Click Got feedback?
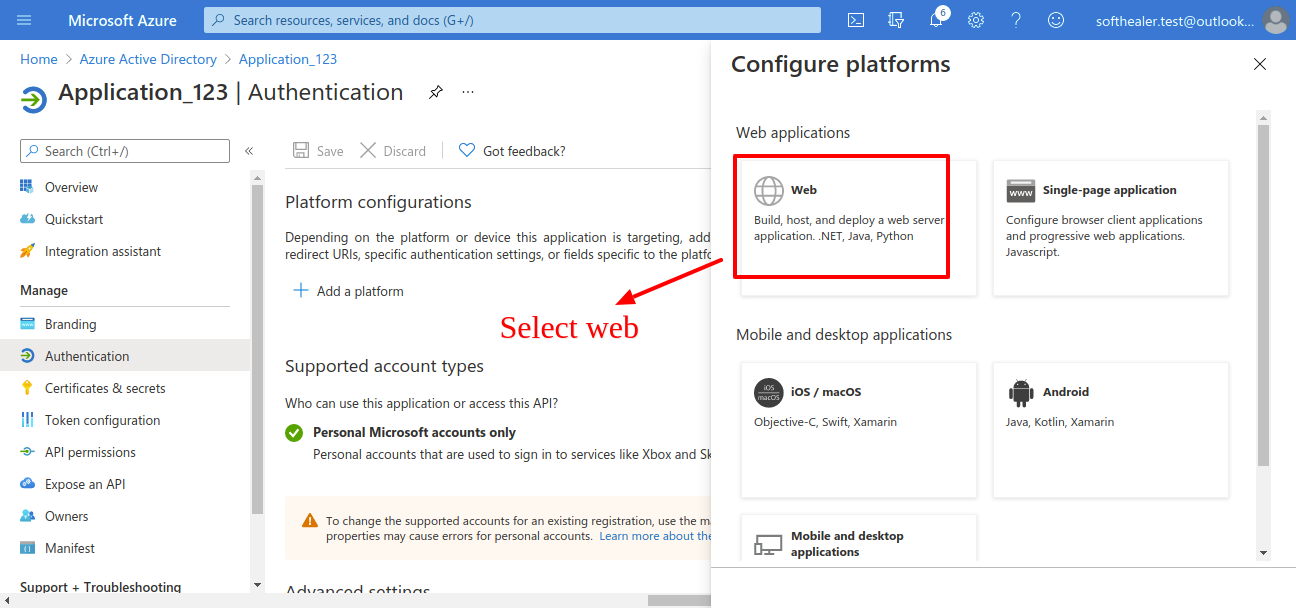 click(512, 151)
